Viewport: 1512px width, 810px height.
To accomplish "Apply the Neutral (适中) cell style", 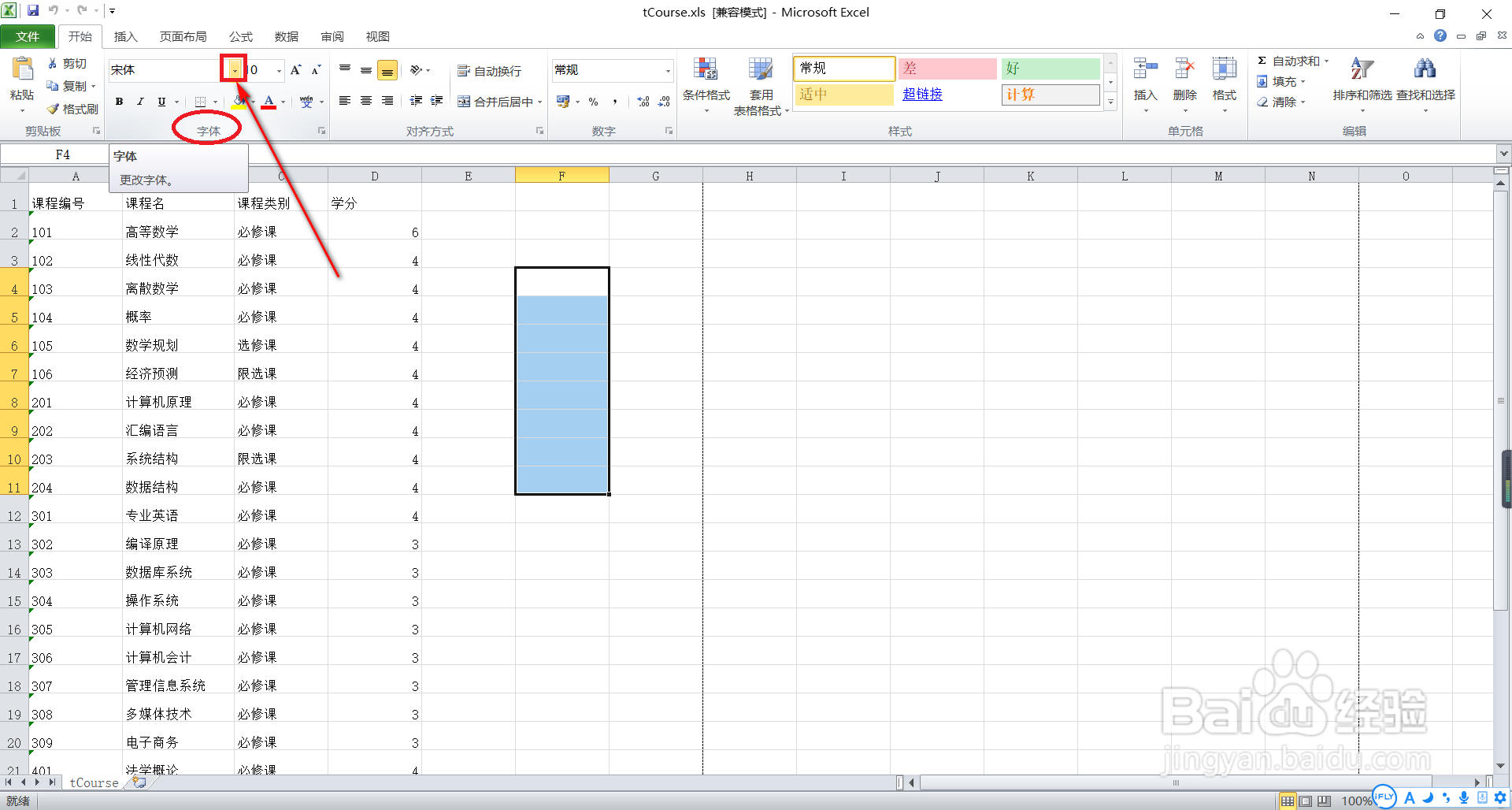I will coord(844,95).
